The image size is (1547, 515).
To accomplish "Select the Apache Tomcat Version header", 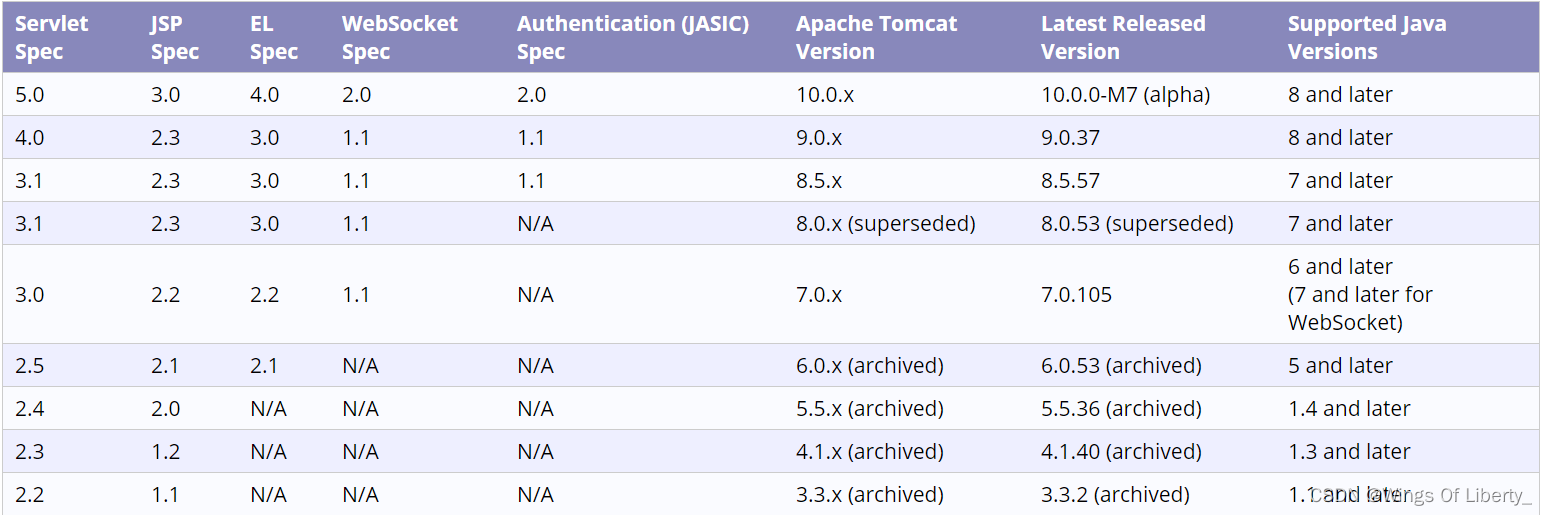I will 877,38.
